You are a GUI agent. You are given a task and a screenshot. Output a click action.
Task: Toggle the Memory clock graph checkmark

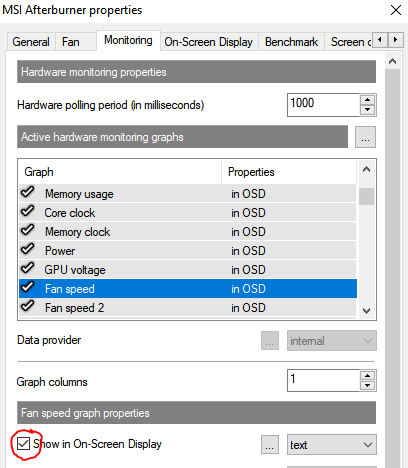click(28, 231)
